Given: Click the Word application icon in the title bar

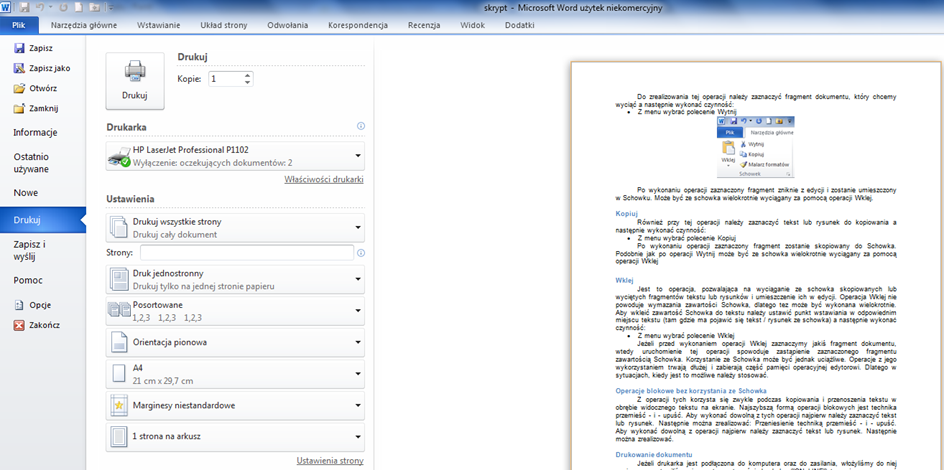Looking at the screenshot, I should point(6,8).
